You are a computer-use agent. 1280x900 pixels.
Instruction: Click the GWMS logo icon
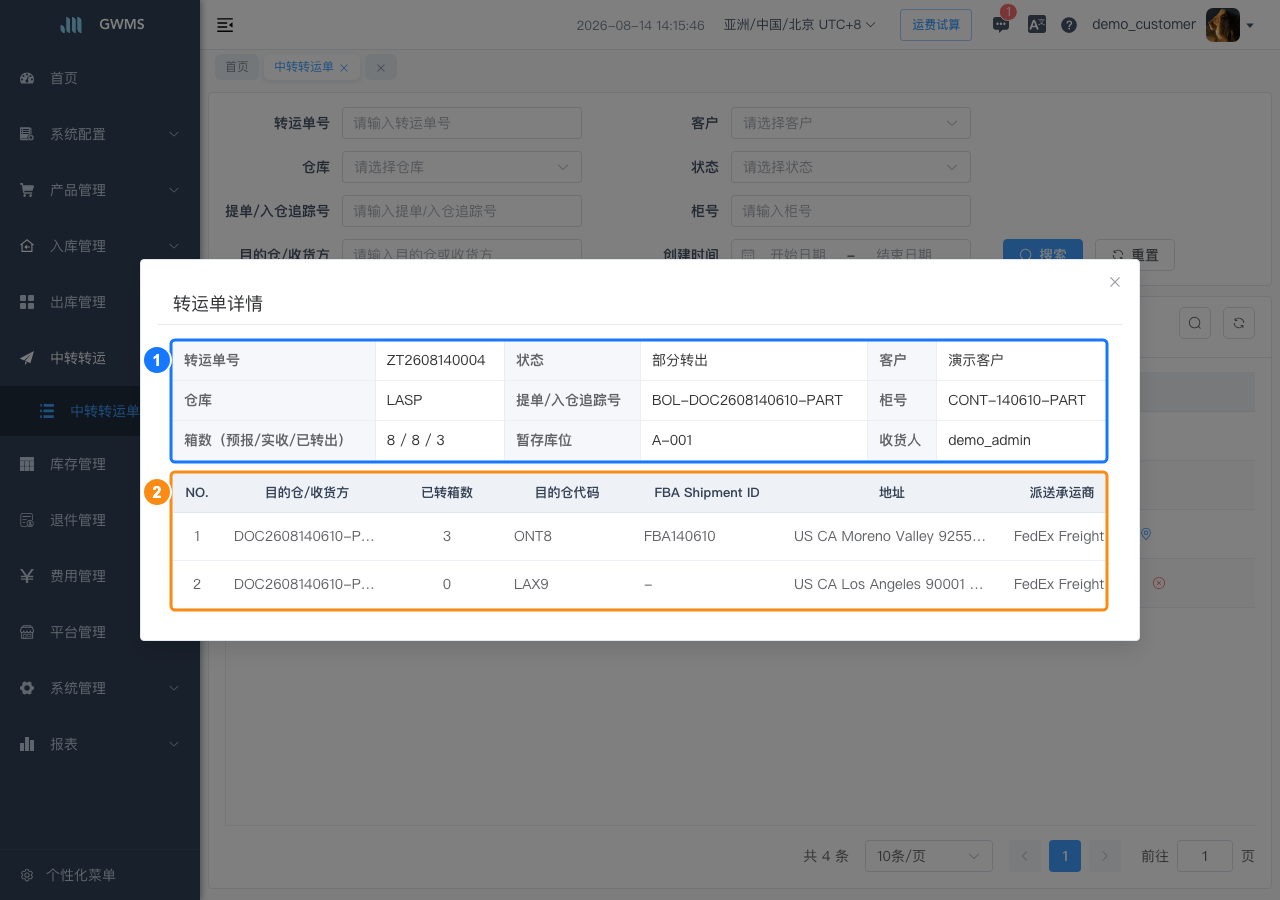pos(71,25)
